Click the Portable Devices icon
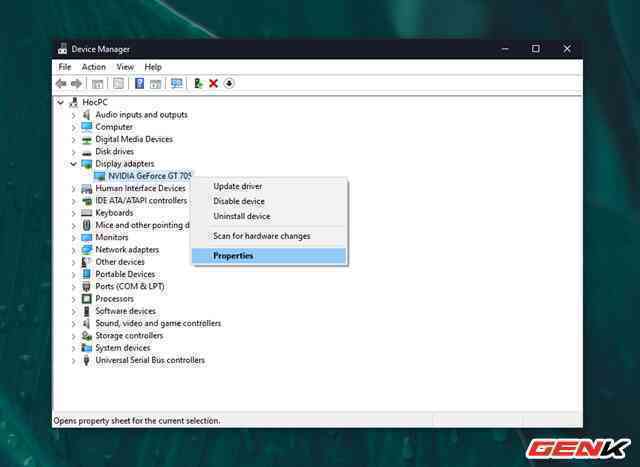This screenshot has width=640, height=467. tap(87, 274)
